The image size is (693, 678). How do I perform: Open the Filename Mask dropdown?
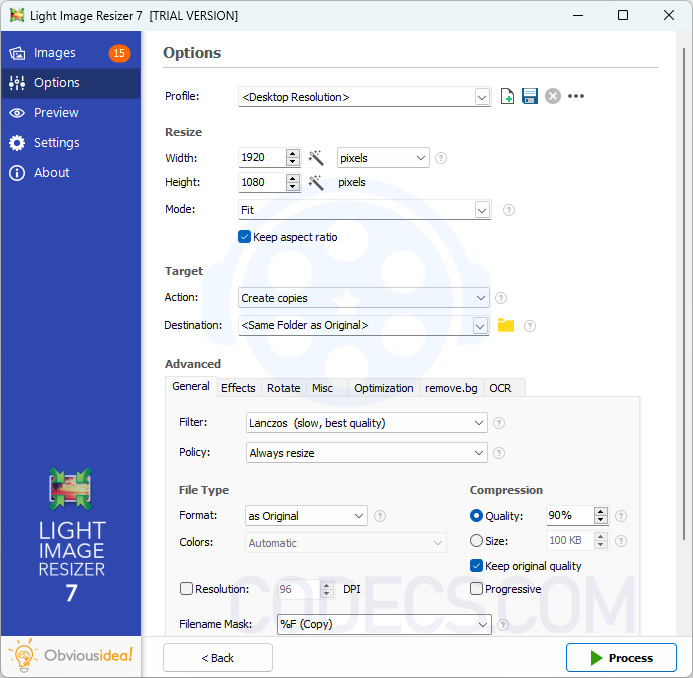pos(384,625)
